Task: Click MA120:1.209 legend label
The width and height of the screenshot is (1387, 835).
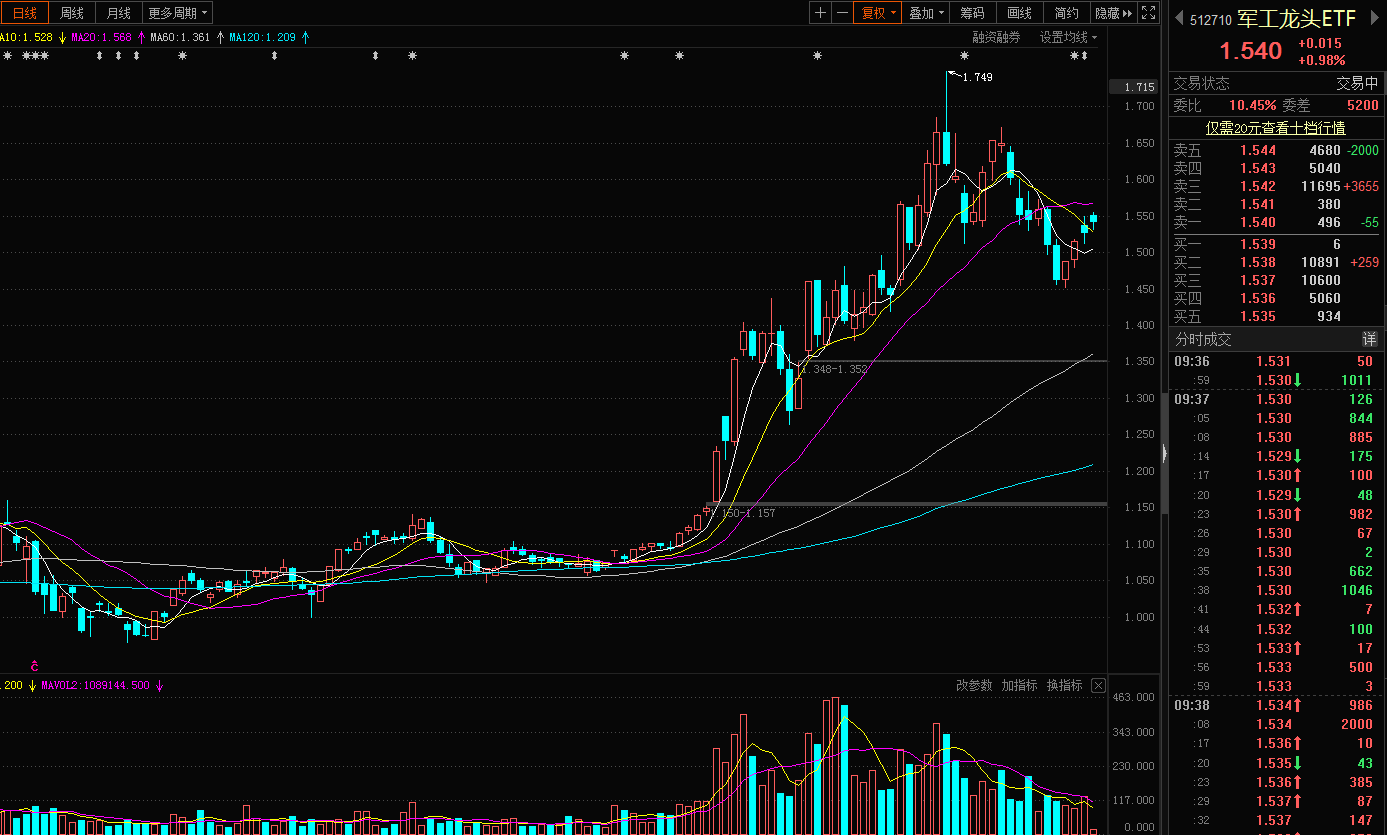Action: 263,37
